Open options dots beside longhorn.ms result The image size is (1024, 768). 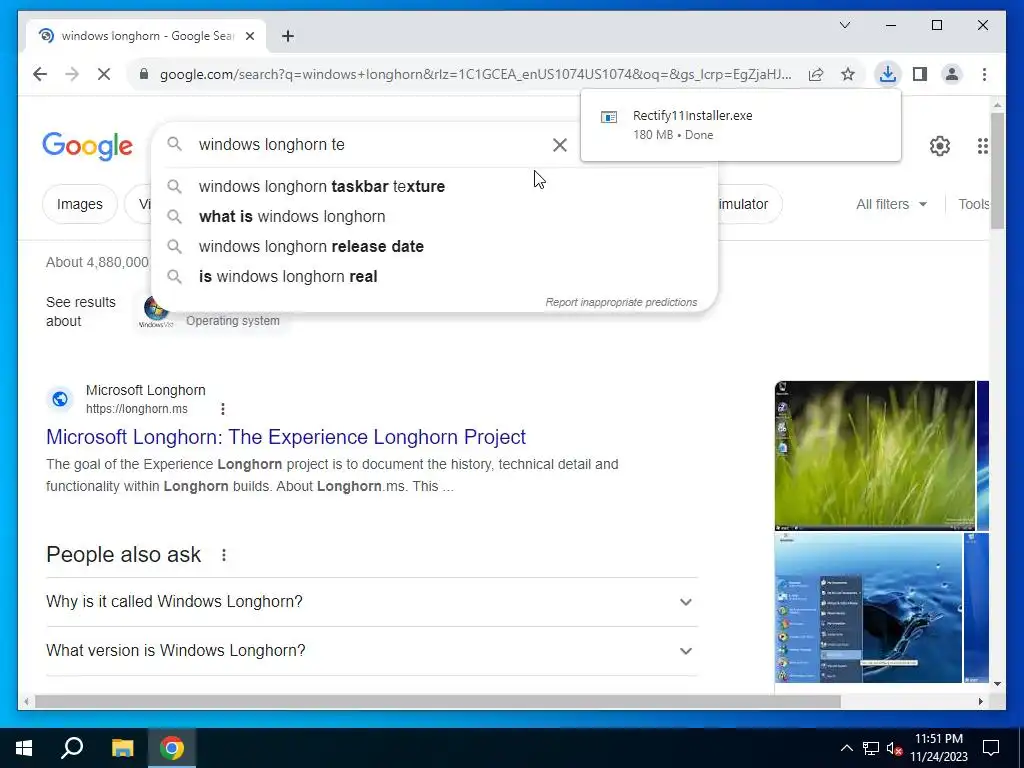[x=223, y=409]
